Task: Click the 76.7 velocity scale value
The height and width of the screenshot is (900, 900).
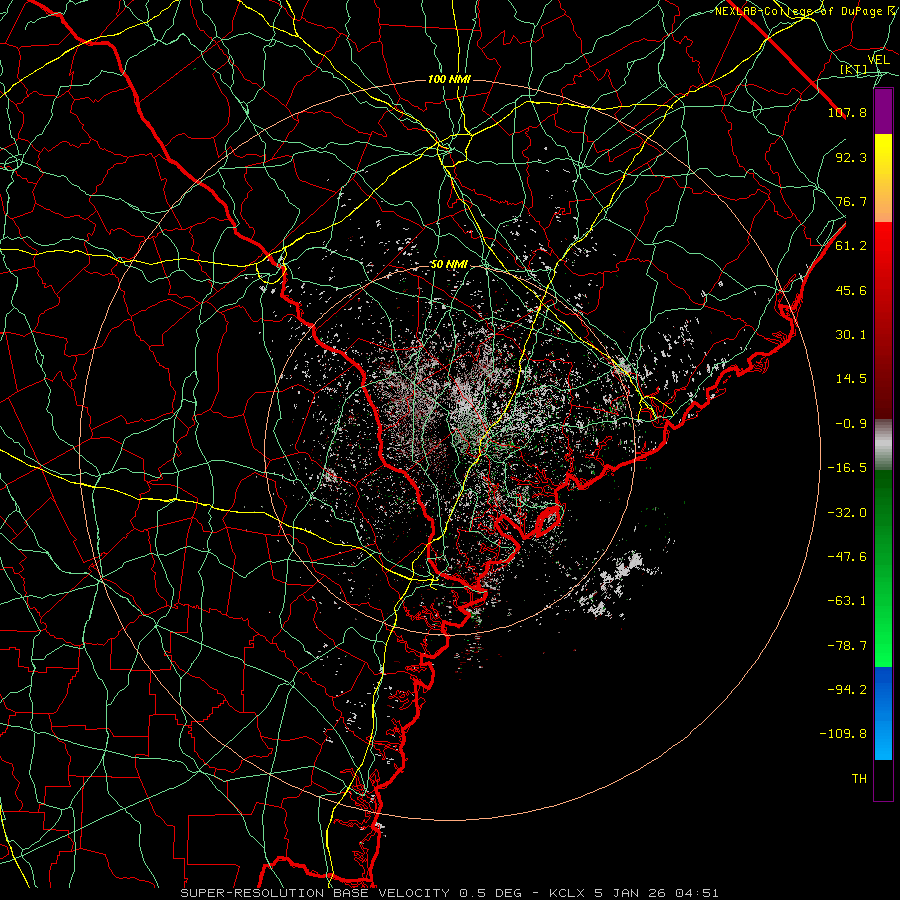Action: (x=851, y=201)
